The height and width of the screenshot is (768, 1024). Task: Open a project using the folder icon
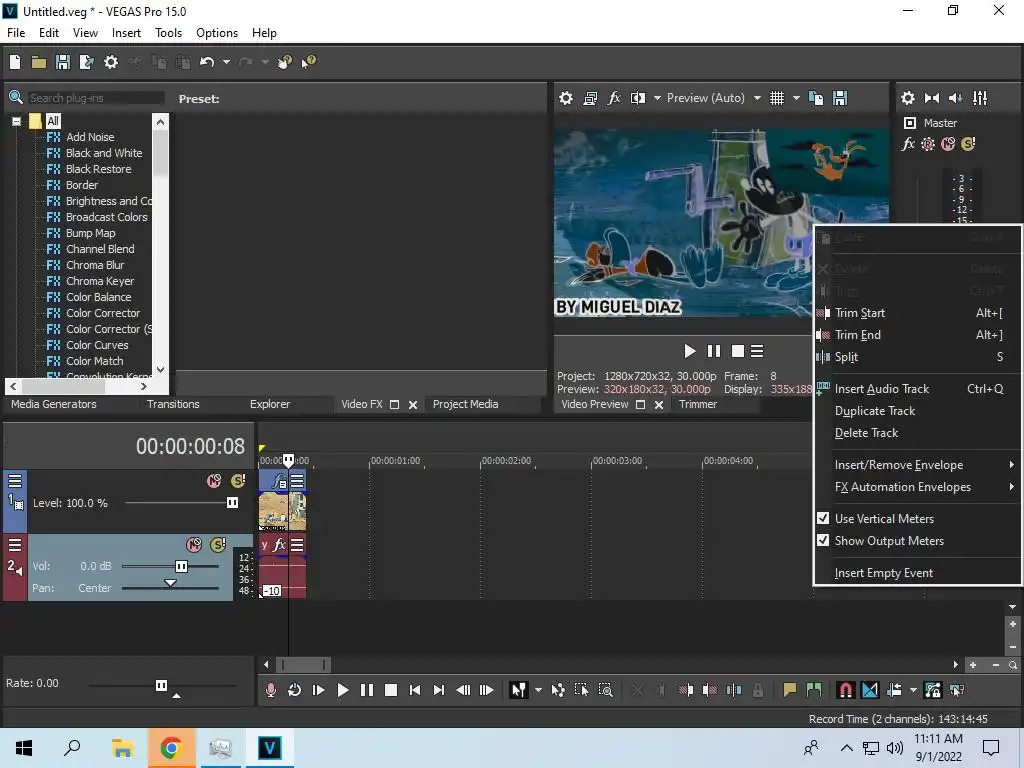click(39, 62)
